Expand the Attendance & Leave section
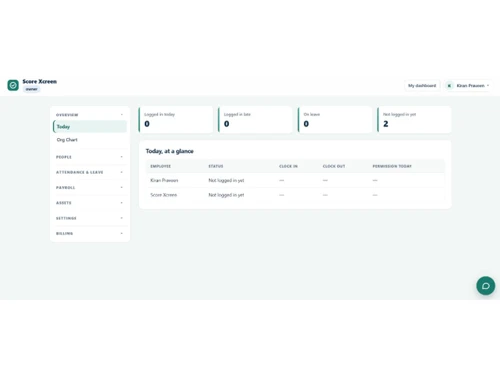Viewport: 500px width, 375px height. pos(90,172)
